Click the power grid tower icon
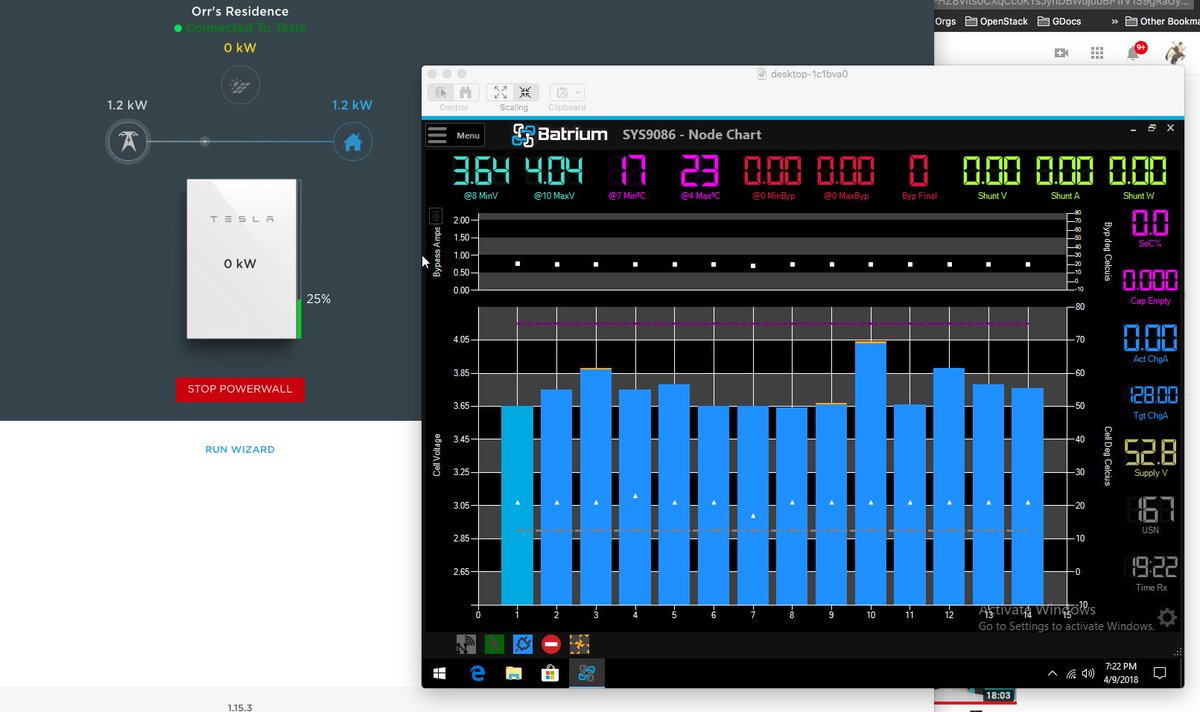The height and width of the screenshot is (712, 1200). [128, 142]
